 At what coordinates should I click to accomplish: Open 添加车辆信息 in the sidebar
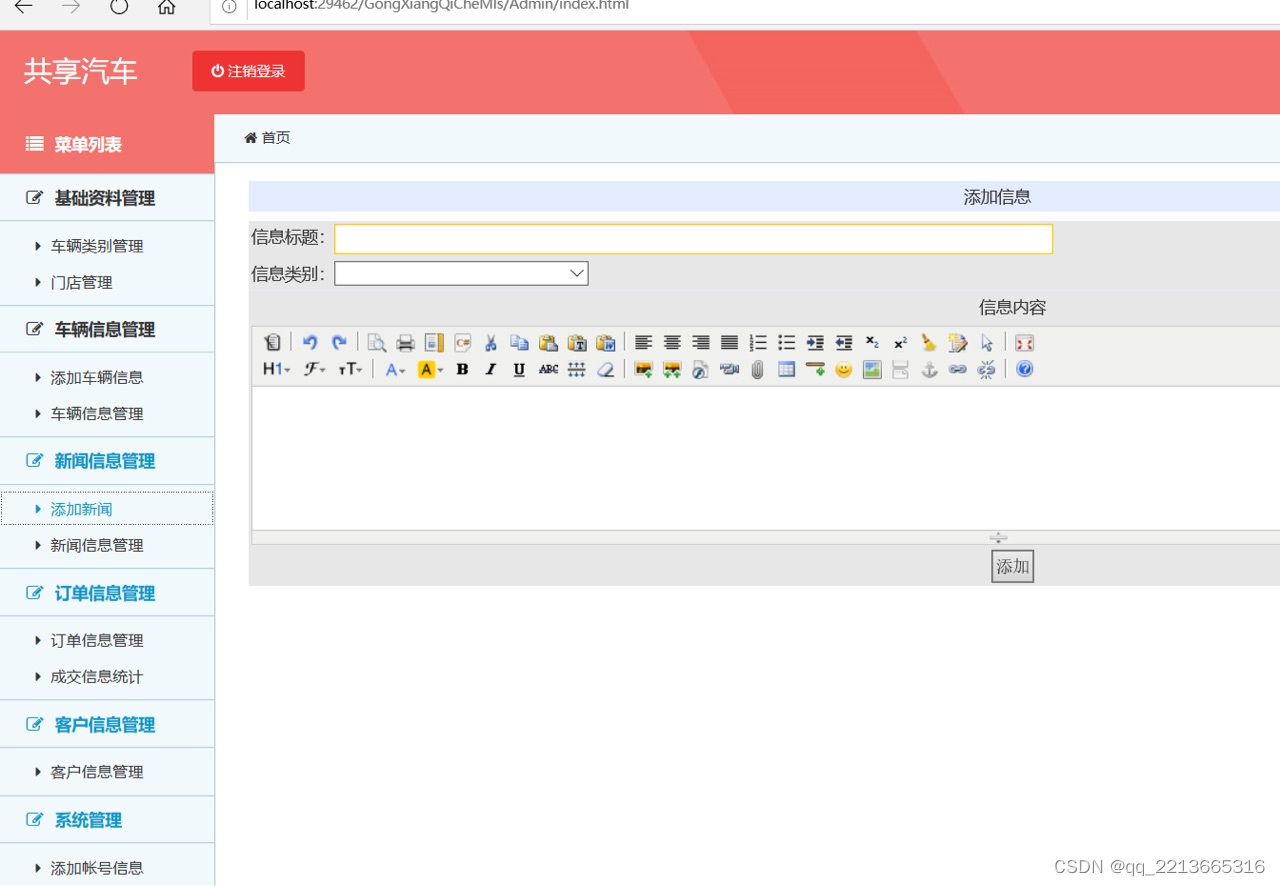point(97,378)
